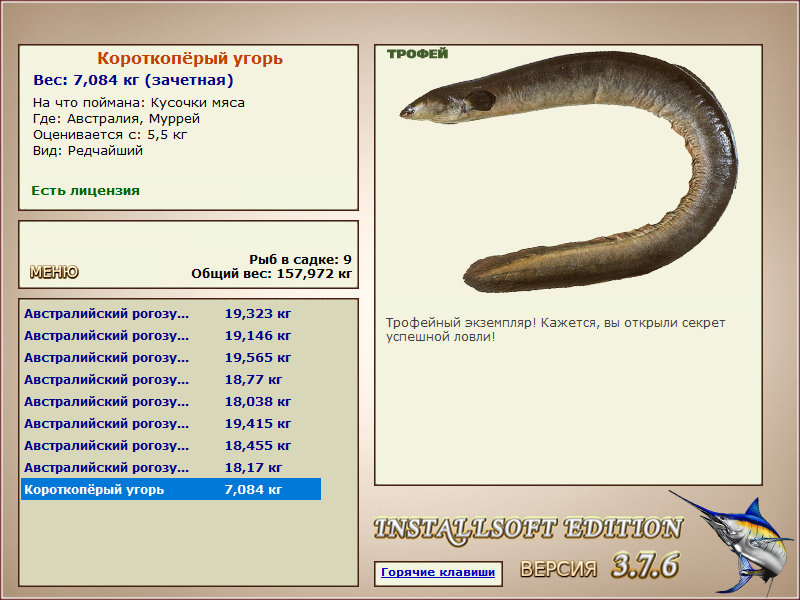Select the fish row weighing 19,146 кг
This screenshot has width=800, height=600.
click(x=171, y=336)
